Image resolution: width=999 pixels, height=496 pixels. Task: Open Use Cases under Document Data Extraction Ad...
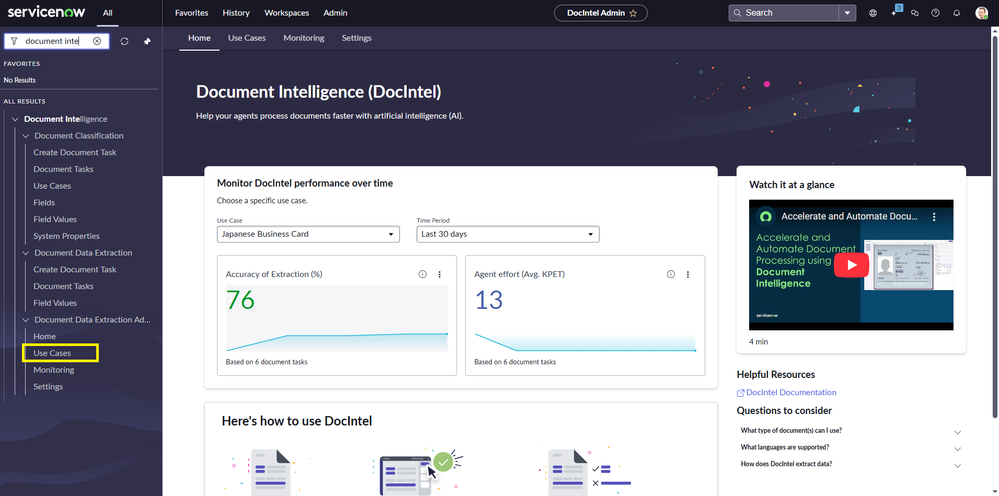52,353
